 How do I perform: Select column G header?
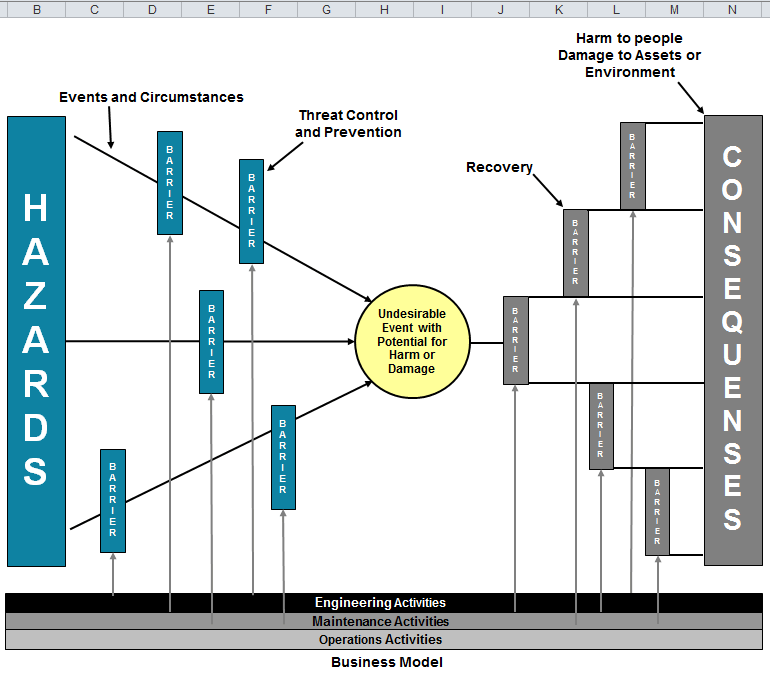coord(326,9)
